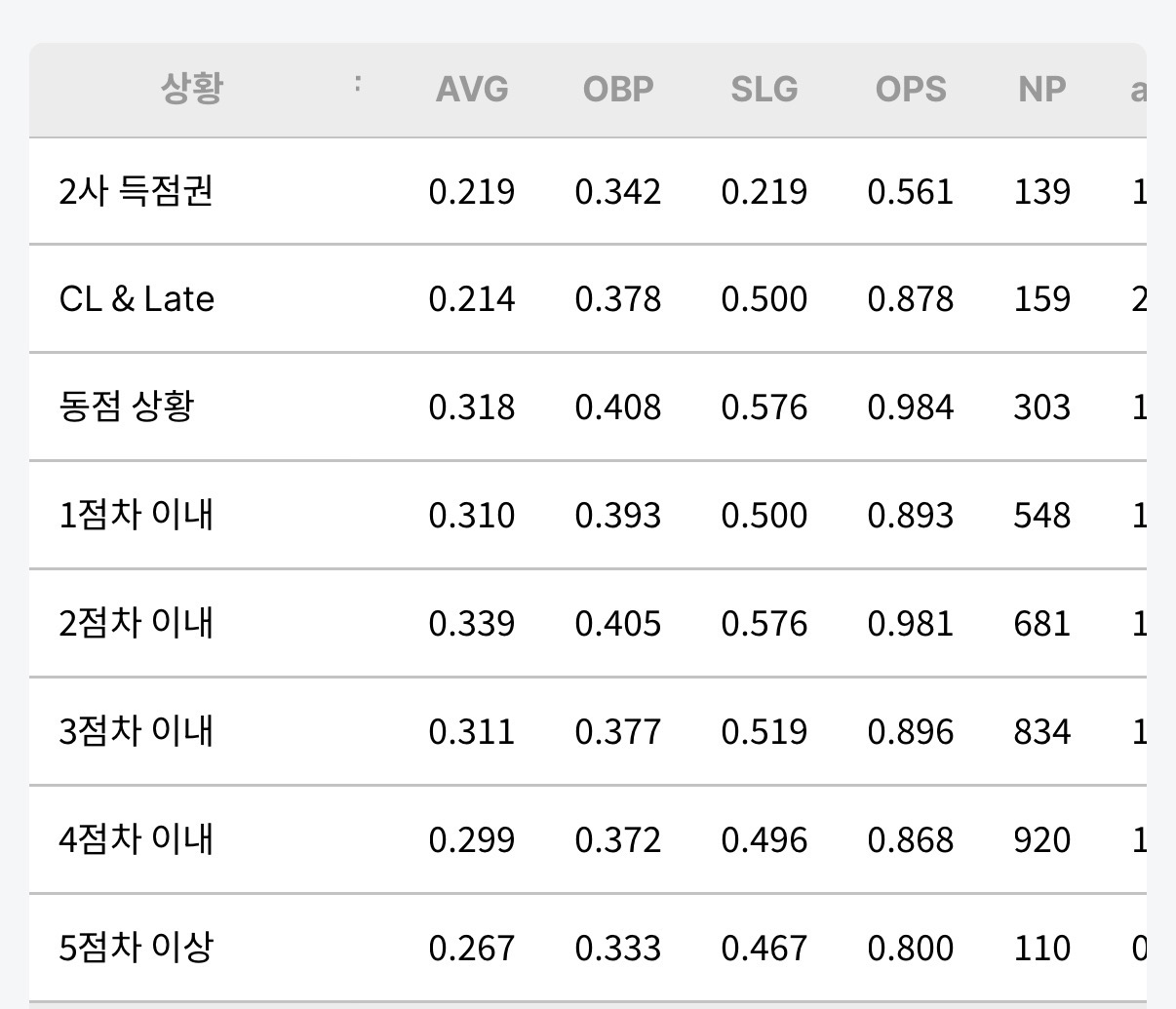Sort by the OPS column header
This screenshot has height=1009, width=1176.
click(x=911, y=90)
